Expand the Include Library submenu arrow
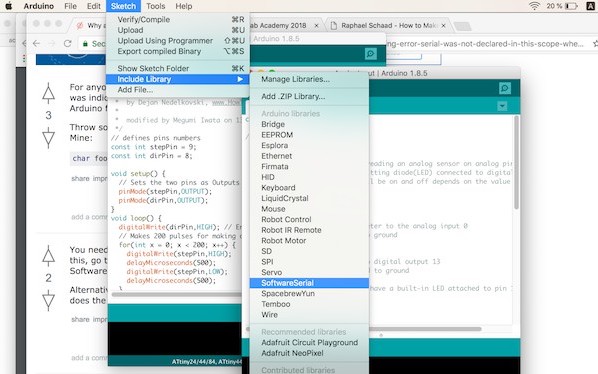The width and height of the screenshot is (598, 374). (240, 79)
